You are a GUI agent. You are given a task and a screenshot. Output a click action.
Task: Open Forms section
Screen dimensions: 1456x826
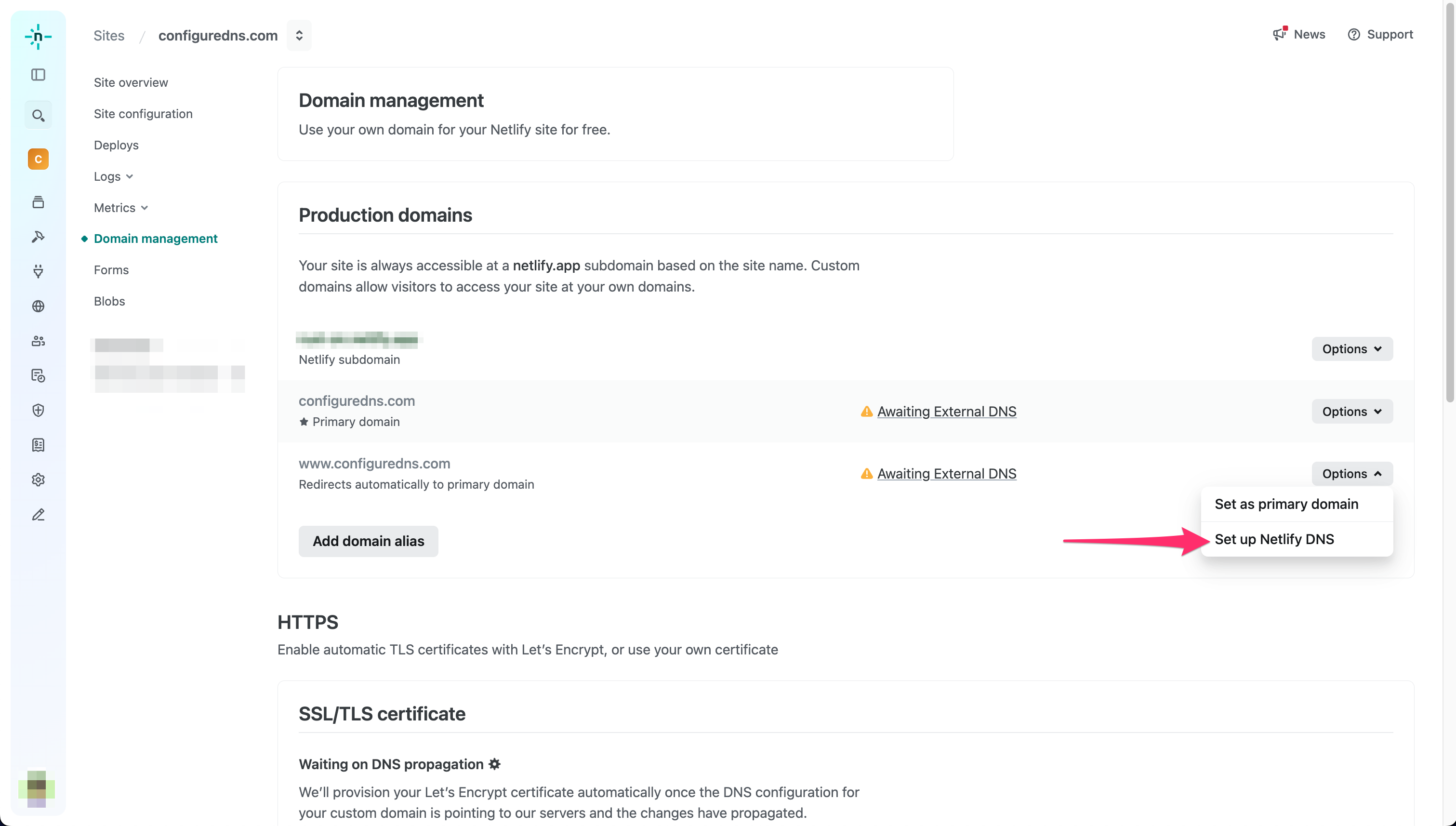pos(111,270)
